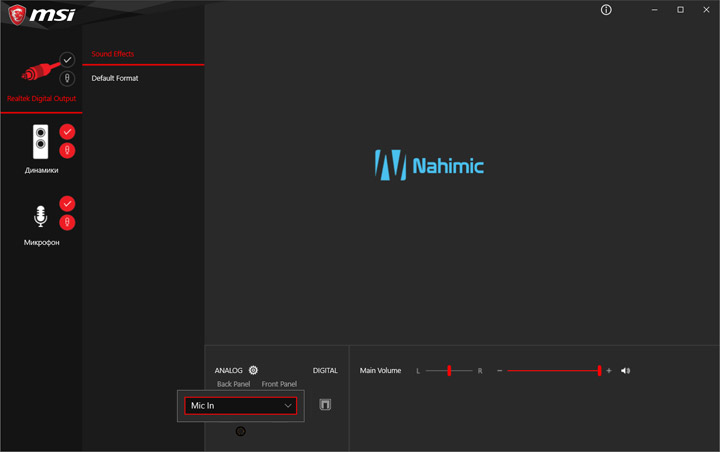Toggle Динамики default communication device
Screen dimensions: 720x452
67,150
